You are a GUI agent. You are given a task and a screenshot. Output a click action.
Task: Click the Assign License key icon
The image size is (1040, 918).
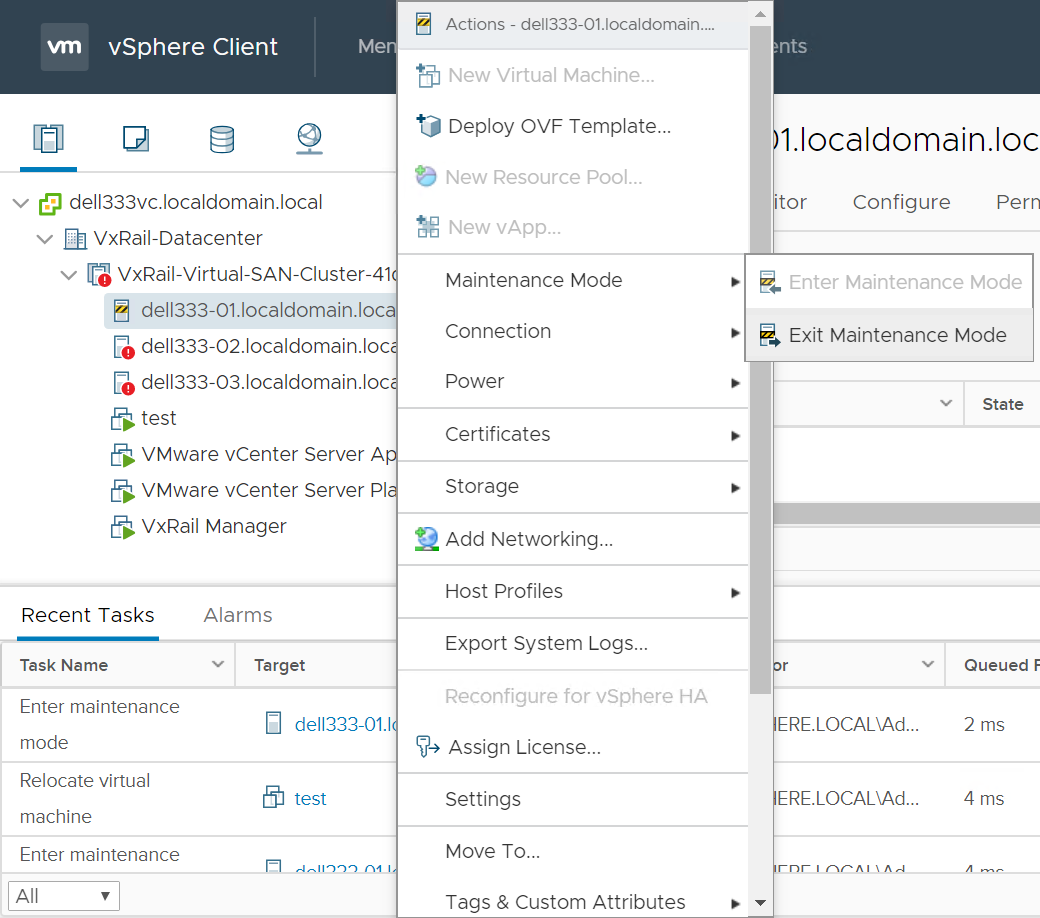[428, 747]
